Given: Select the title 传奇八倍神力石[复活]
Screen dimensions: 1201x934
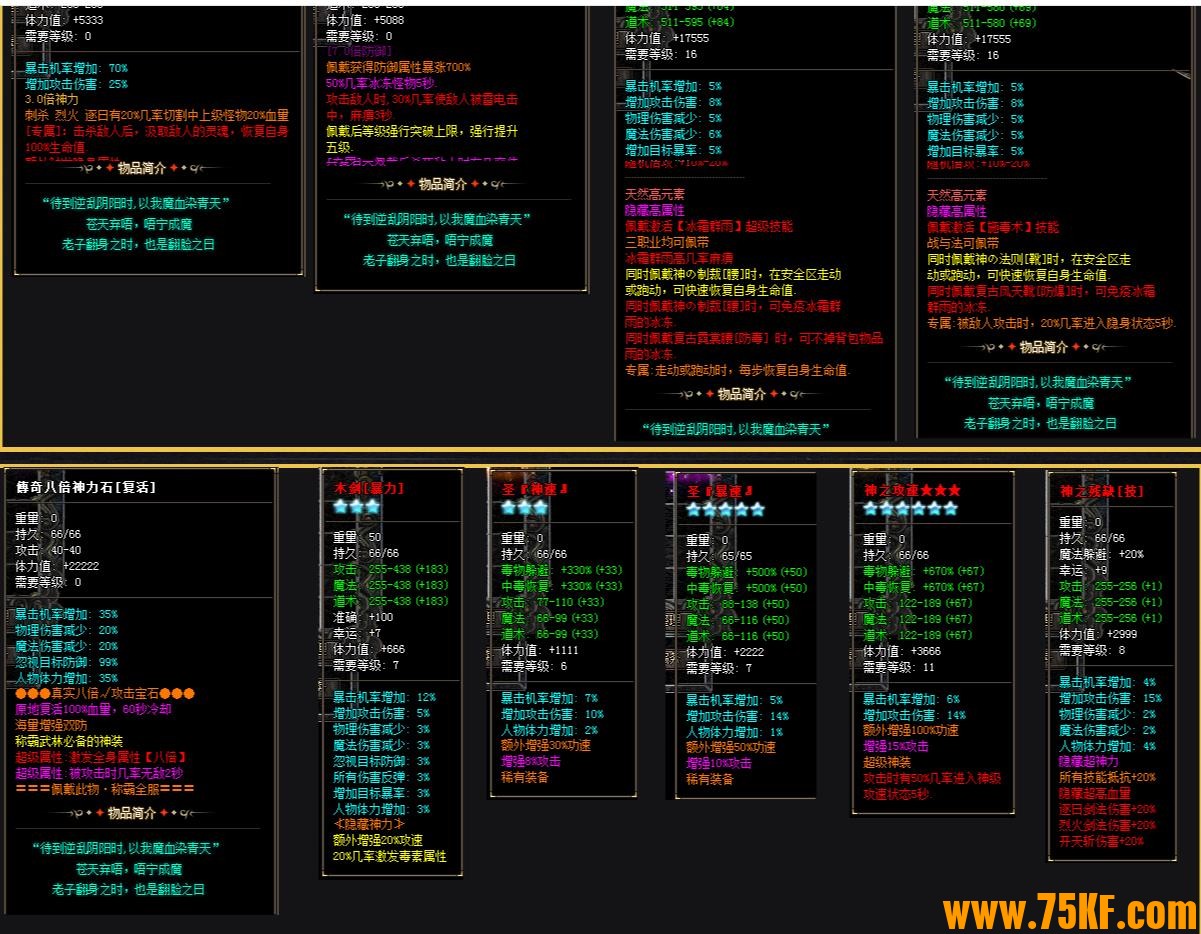Looking at the screenshot, I should pos(85,487).
